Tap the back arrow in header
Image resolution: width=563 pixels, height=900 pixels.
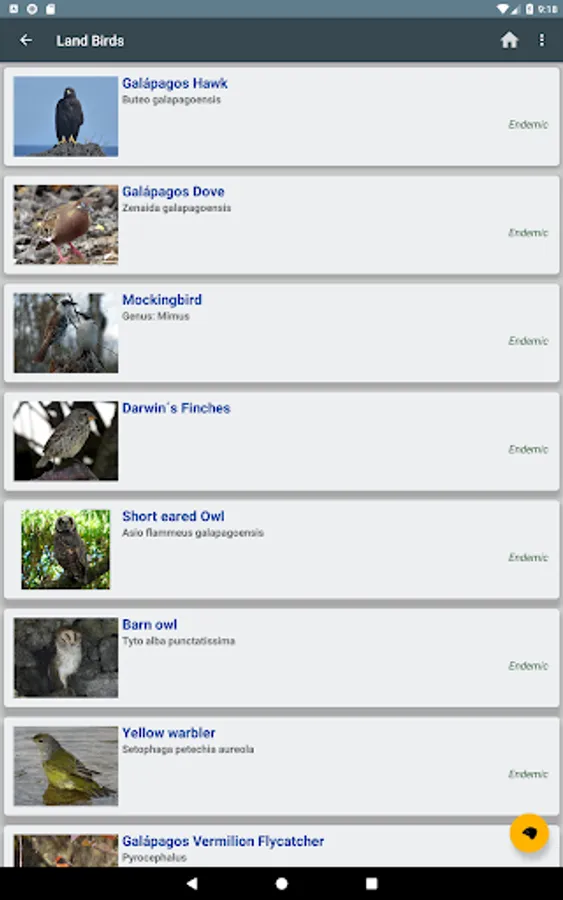26,40
